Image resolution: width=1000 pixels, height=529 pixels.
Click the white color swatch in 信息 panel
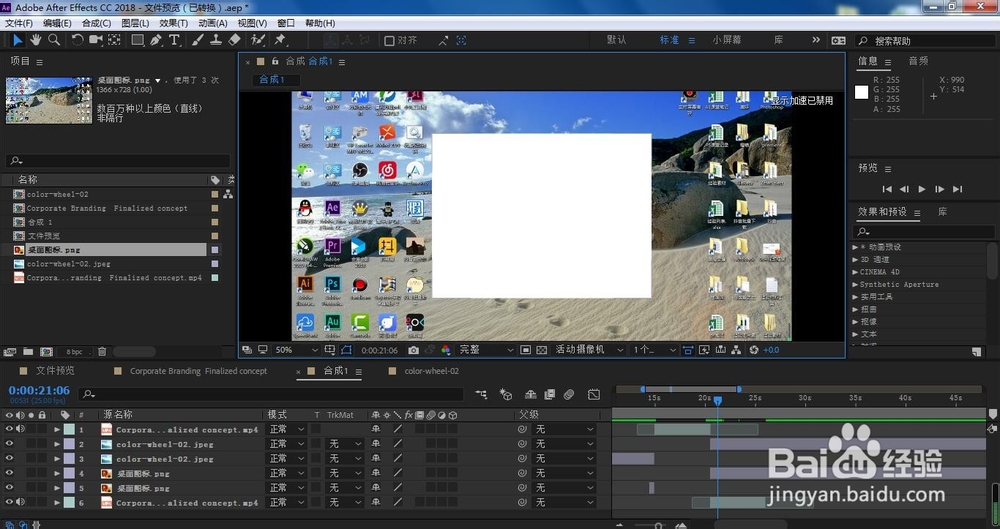(x=861, y=93)
